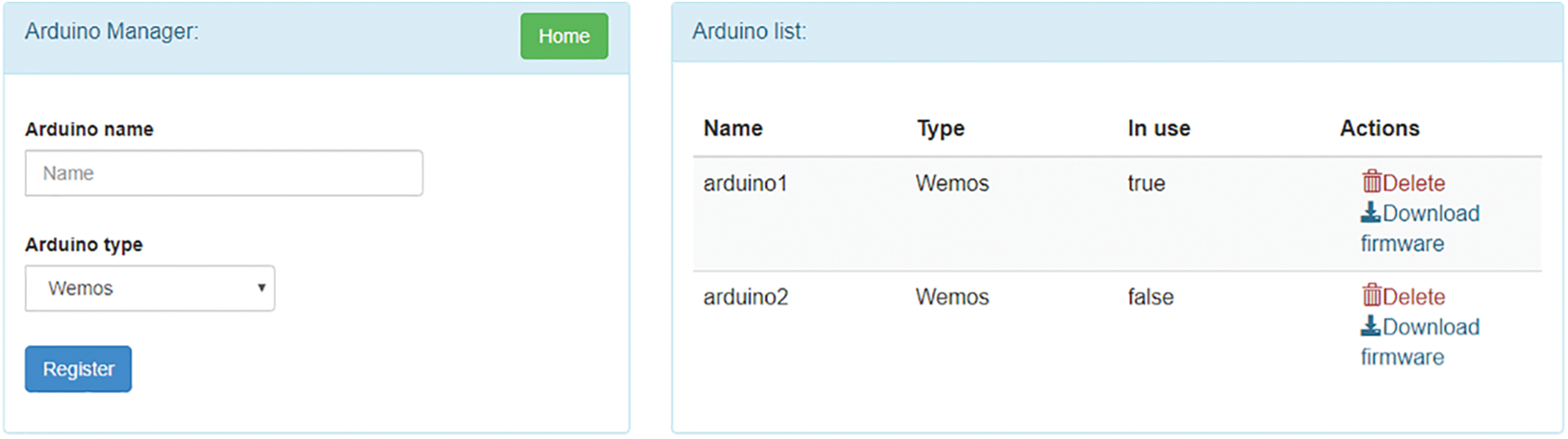
Task: Click the download icon in arduino1 row
Action: [1370, 213]
